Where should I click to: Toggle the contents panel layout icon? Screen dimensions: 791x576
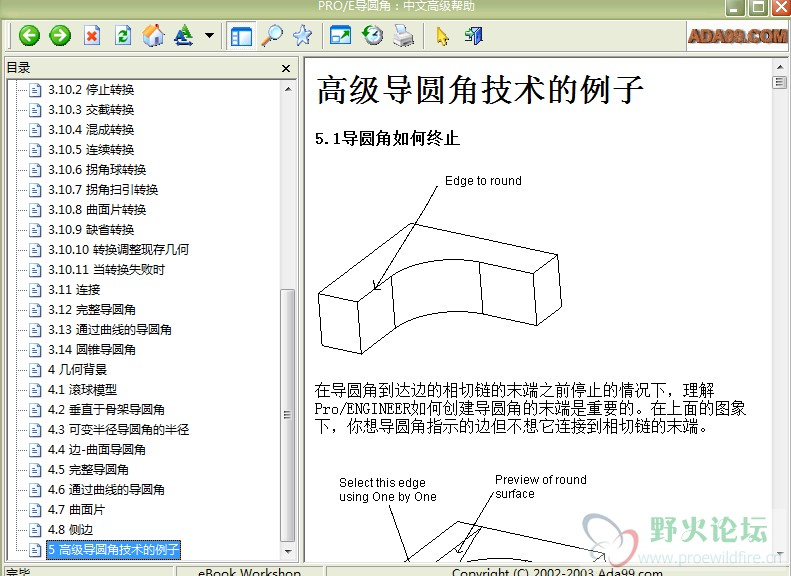(x=241, y=36)
